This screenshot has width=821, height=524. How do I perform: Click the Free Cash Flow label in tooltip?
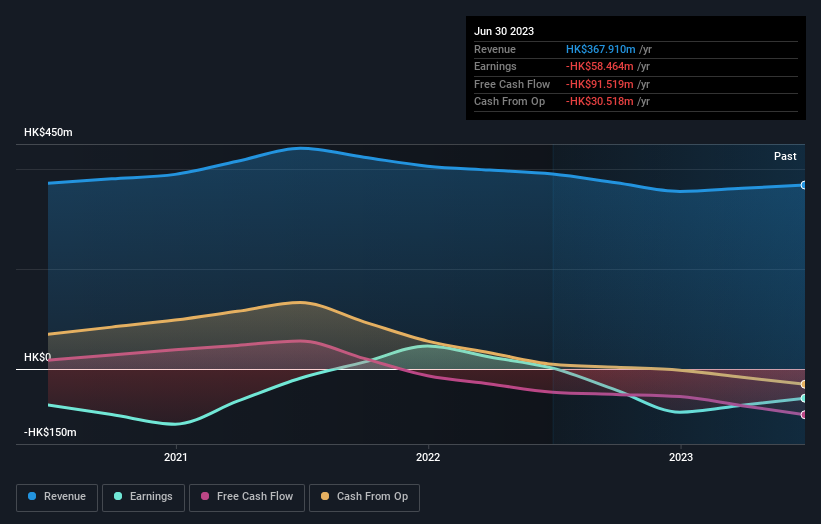[512, 84]
